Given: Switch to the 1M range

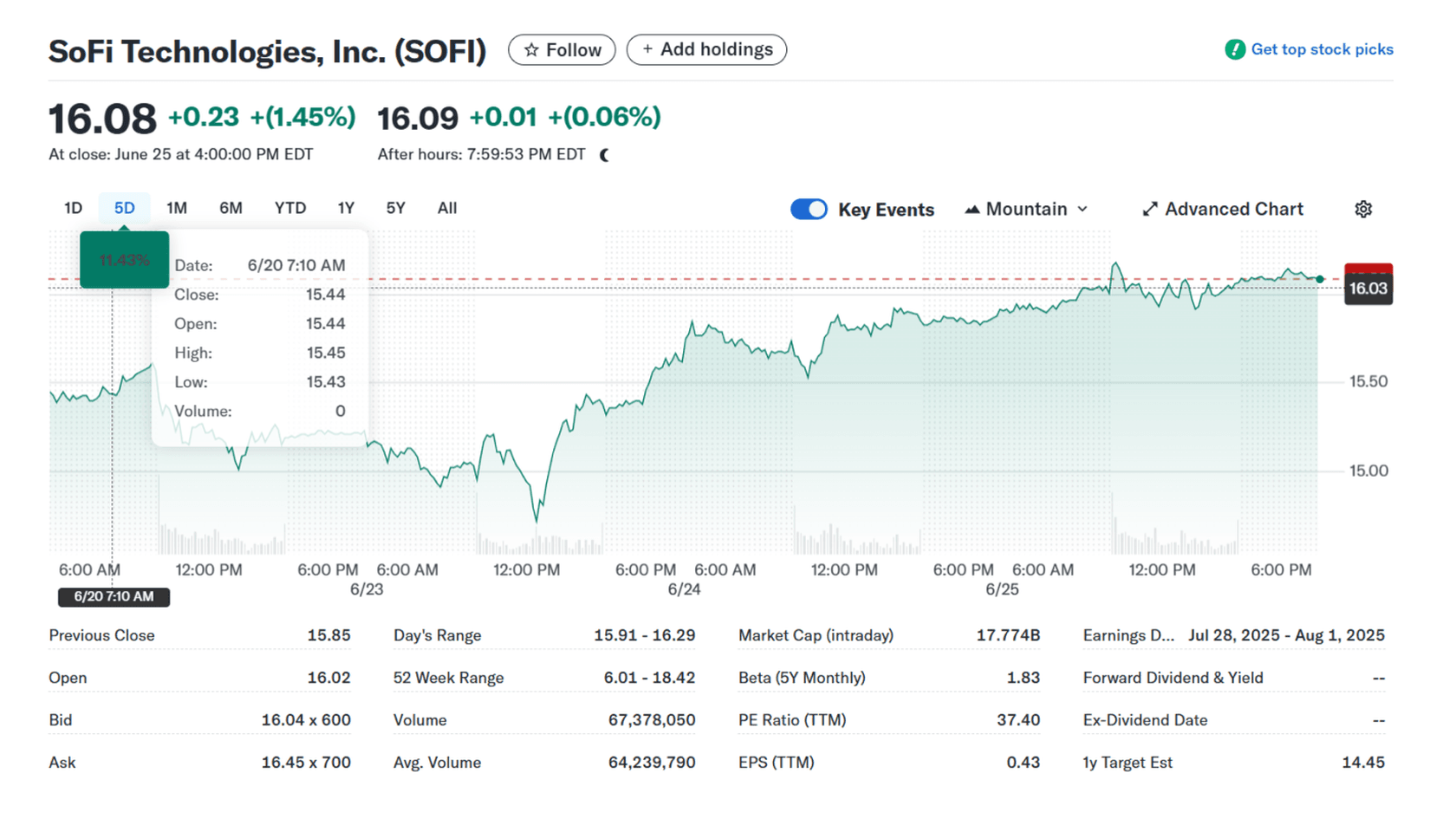Looking at the screenshot, I should tap(177, 208).
